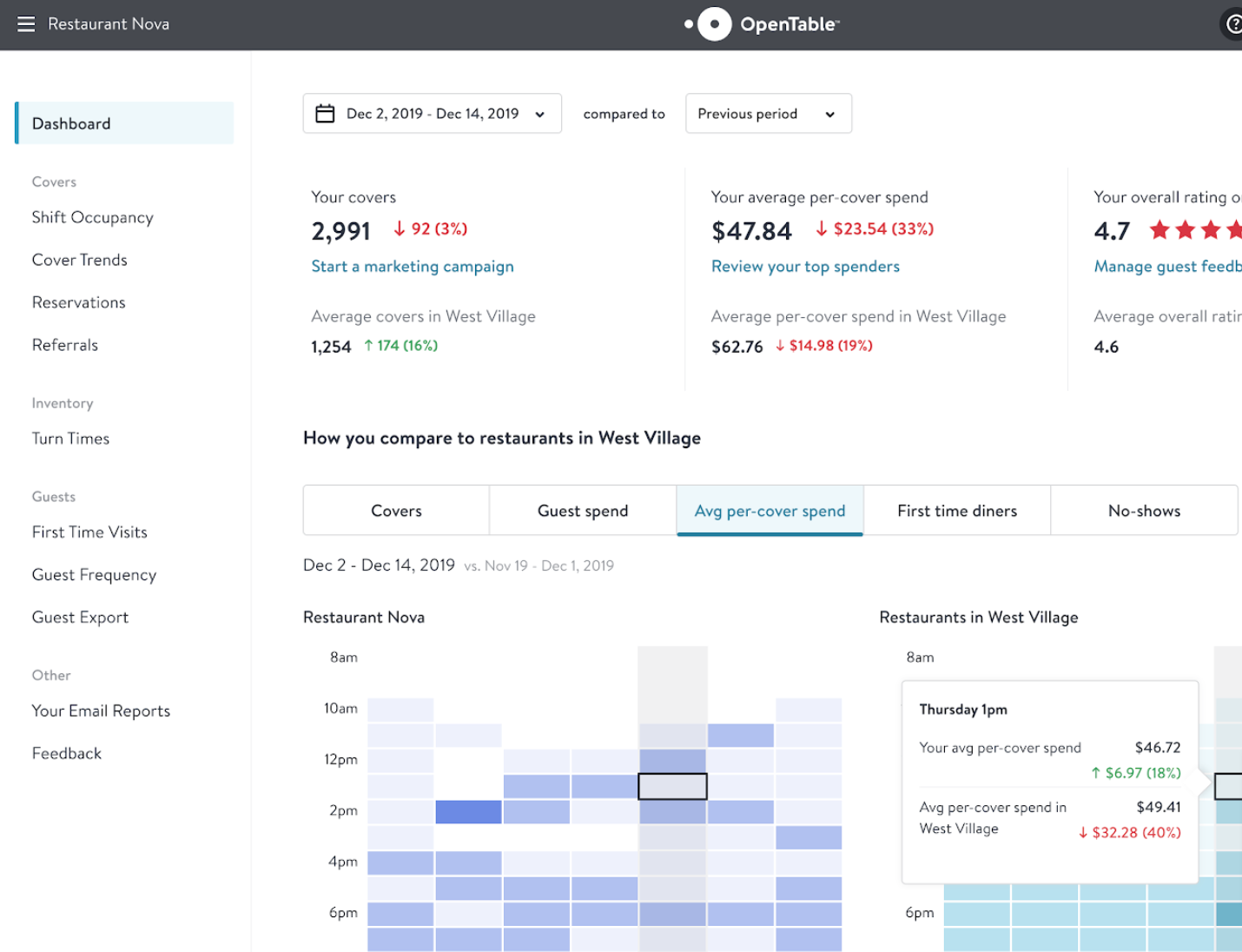Click the 92 (3%) covers decrease indicator

(x=430, y=228)
